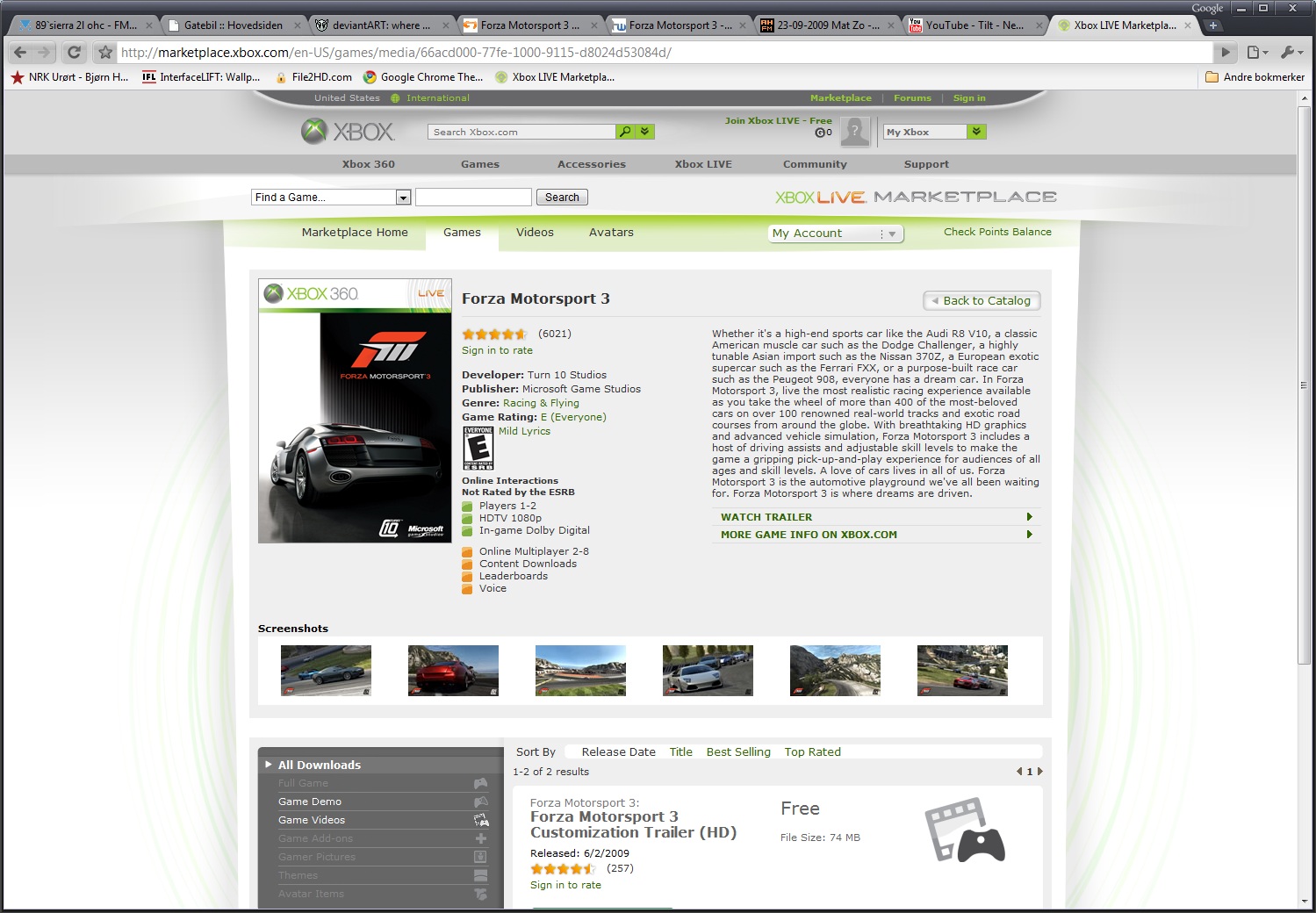Switch to the YouTube Tilt tab

point(974,25)
